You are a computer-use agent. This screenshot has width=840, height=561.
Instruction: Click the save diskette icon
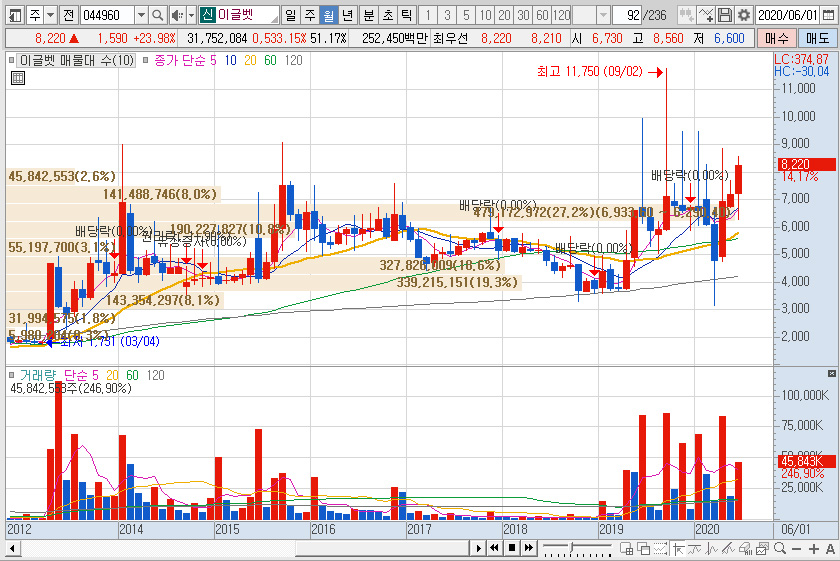click(x=725, y=15)
